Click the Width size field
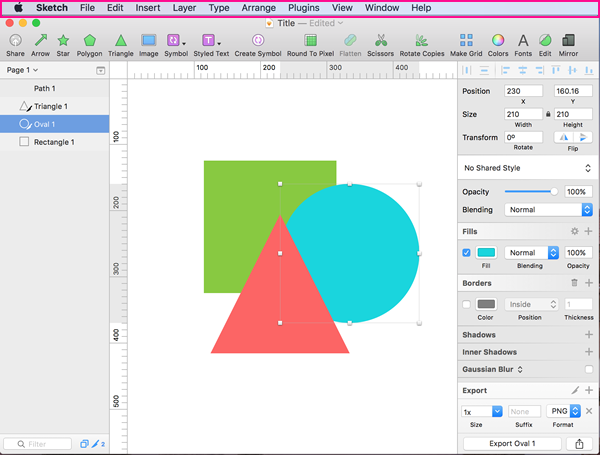Viewport: 600px width, 455px height. tap(523, 114)
